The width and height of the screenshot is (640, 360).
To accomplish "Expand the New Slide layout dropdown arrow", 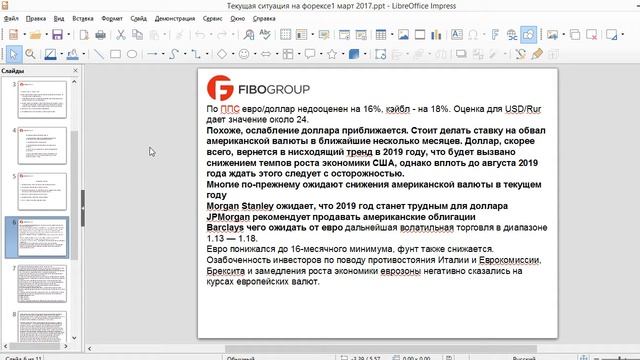I will (x=563, y=35).
